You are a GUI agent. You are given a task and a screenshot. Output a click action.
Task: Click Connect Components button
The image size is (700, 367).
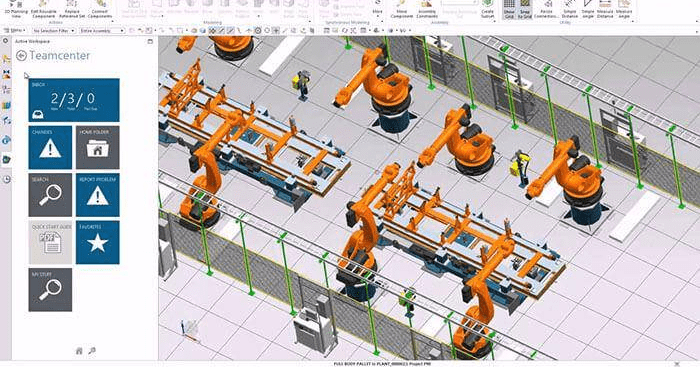[x=100, y=9]
